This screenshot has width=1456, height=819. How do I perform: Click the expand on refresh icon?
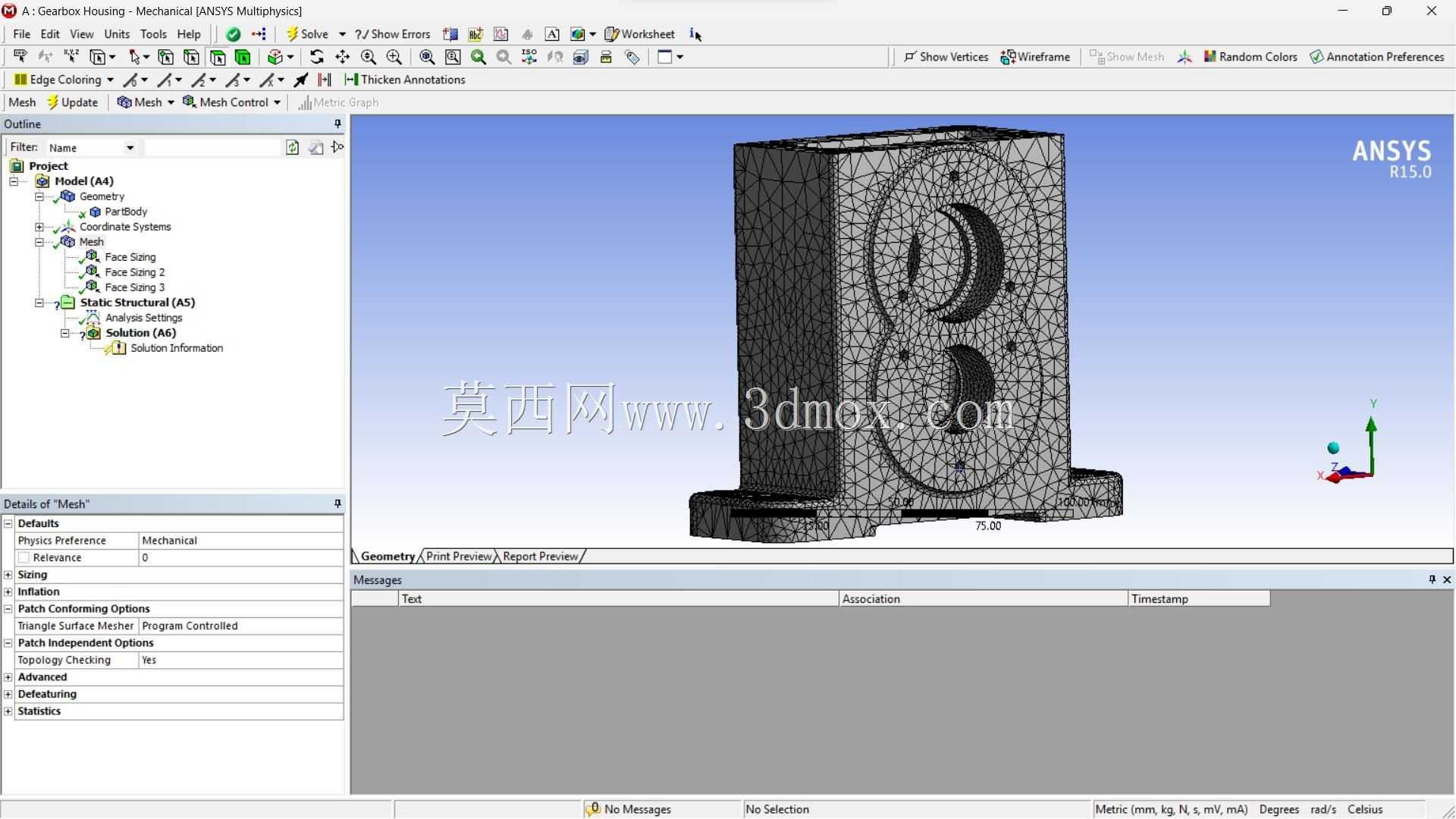click(x=337, y=147)
